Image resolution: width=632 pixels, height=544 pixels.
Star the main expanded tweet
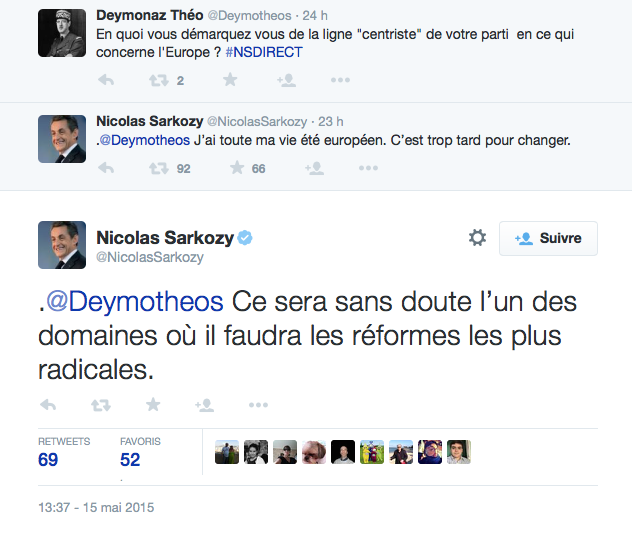coord(152,405)
